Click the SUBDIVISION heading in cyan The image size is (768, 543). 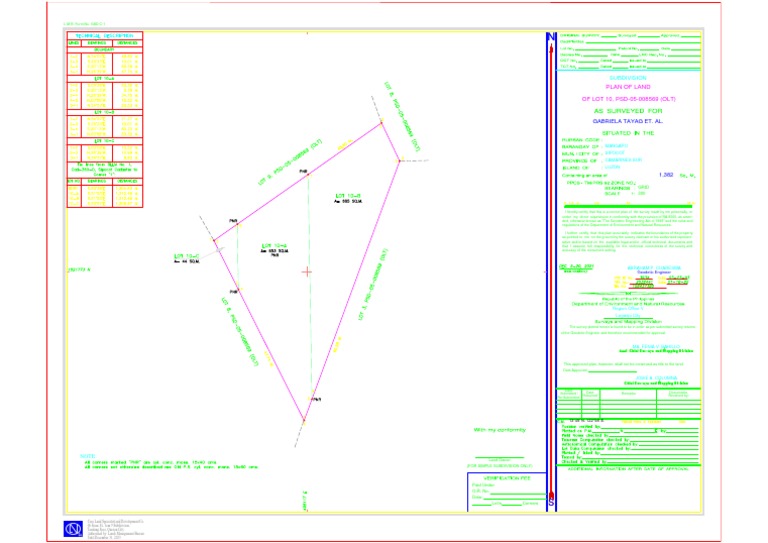point(628,78)
